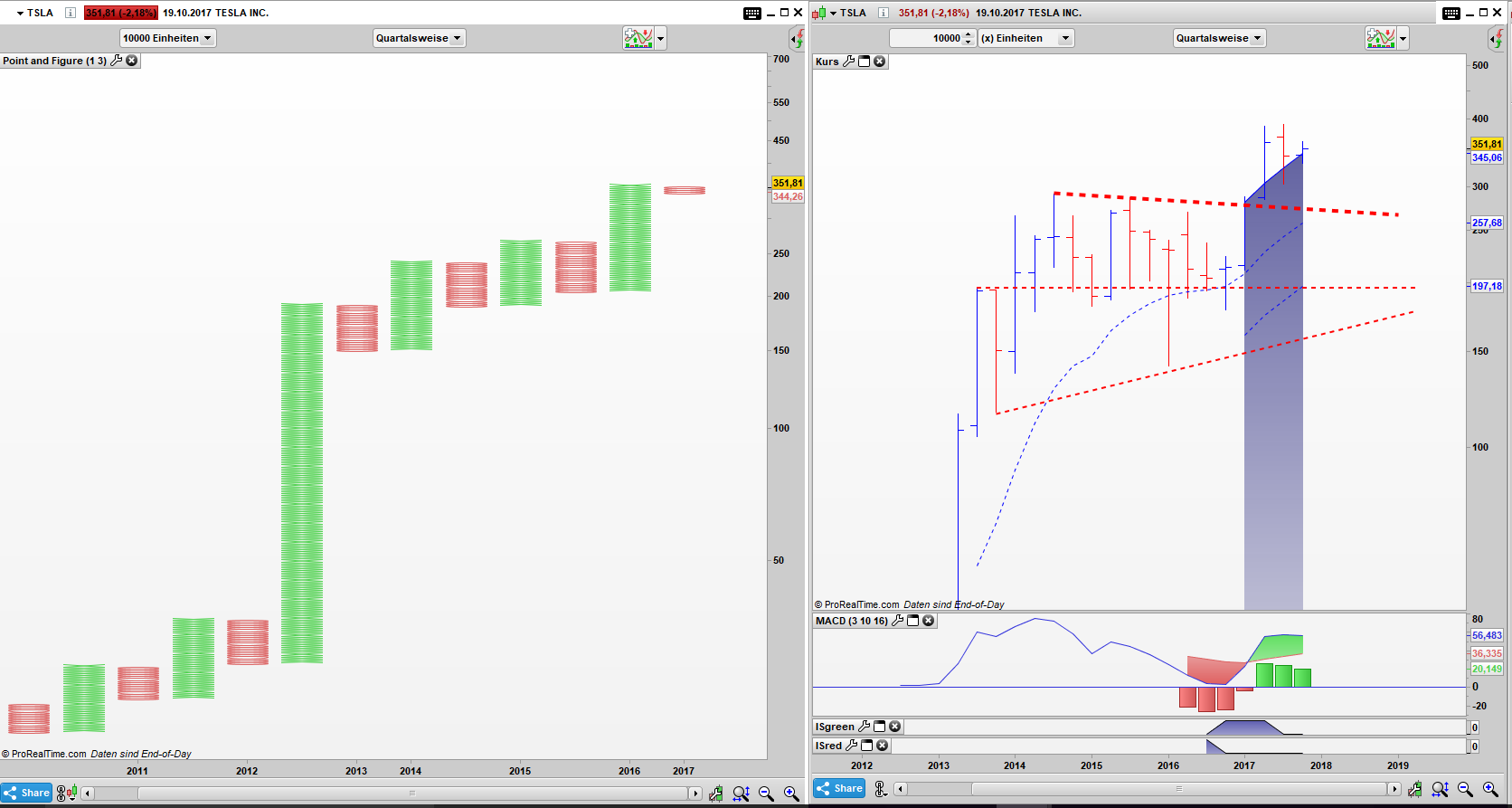This screenshot has height=808, width=1512.
Task: Open the TSLA ticker menu in left chart
Action: point(20,13)
